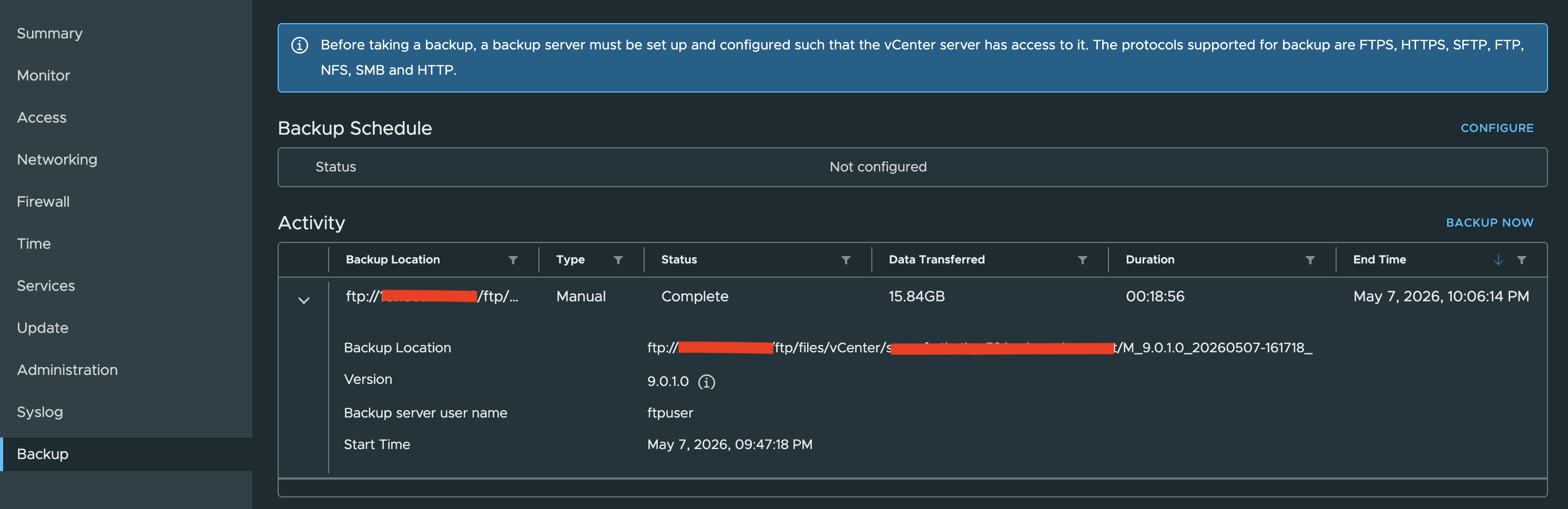The image size is (1568, 509).
Task: Open the Duration column filter
Action: (x=1310, y=260)
